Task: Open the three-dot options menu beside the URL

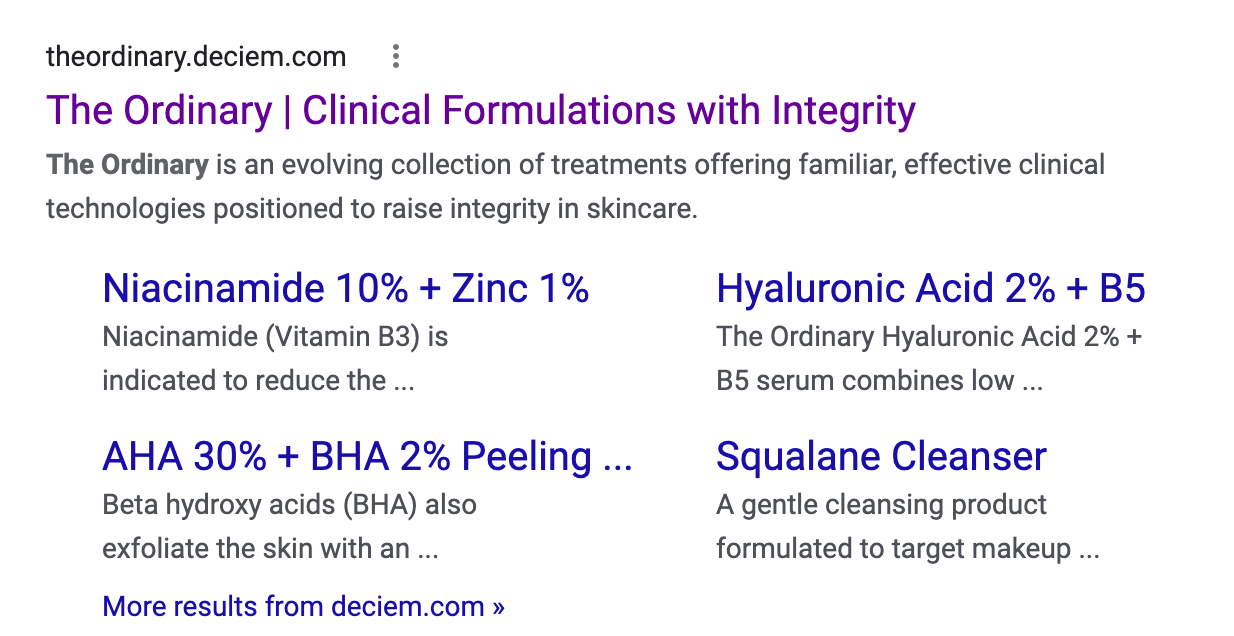Action: 396,57
